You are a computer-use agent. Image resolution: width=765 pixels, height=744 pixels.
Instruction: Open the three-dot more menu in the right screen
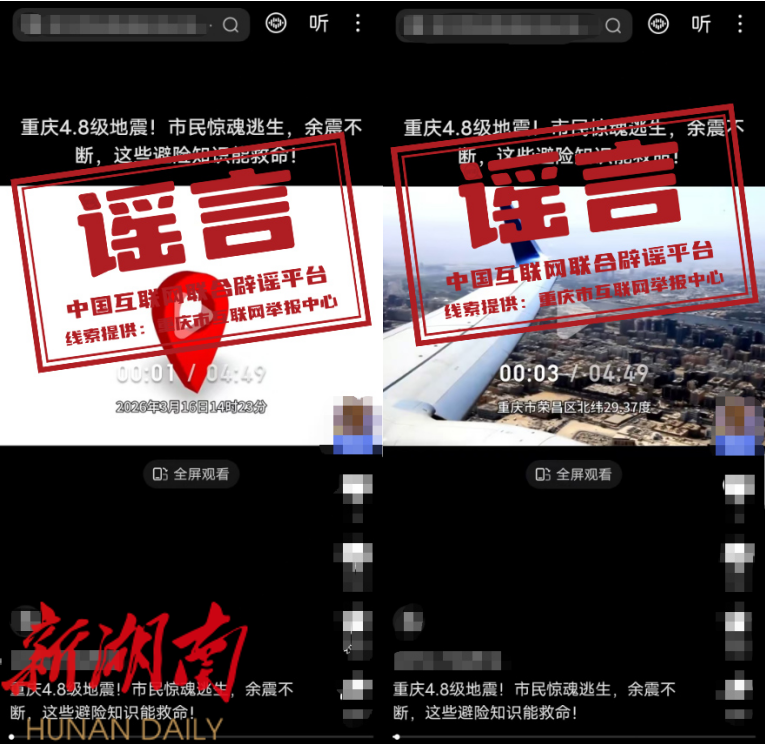point(742,24)
